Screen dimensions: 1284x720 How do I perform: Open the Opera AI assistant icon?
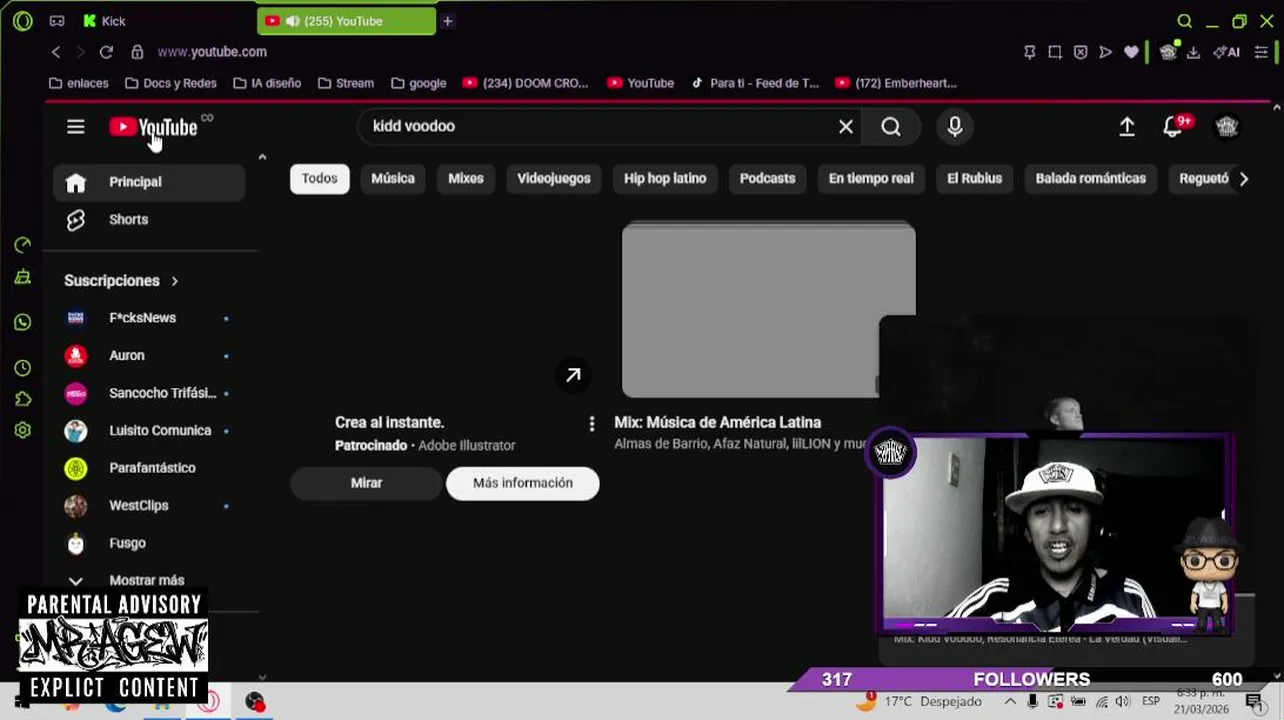[x=1227, y=52]
